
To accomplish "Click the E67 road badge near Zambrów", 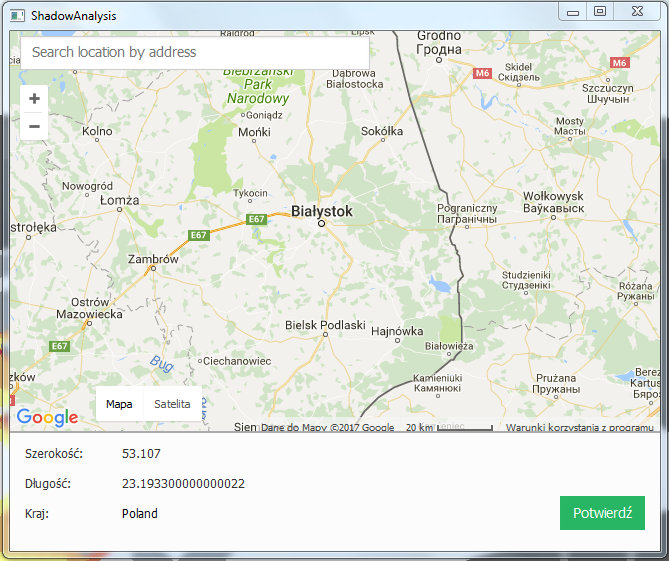I will (x=198, y=235).
